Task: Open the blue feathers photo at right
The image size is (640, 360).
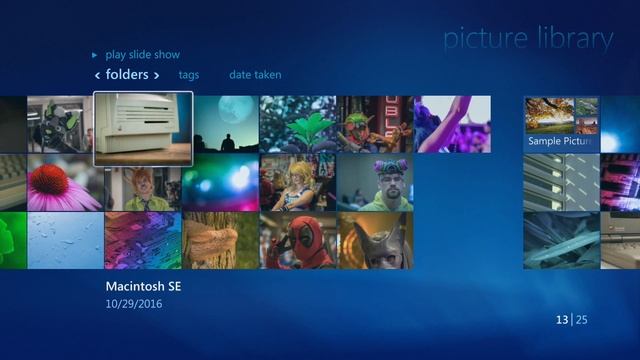Action: 562,240
